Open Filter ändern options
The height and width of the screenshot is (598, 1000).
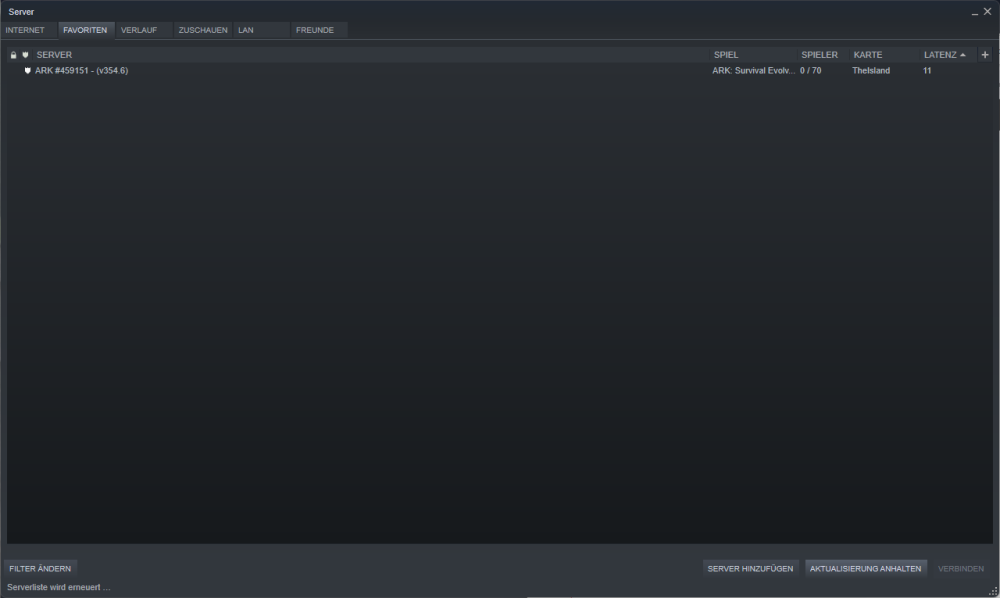(x=40, y=569)
